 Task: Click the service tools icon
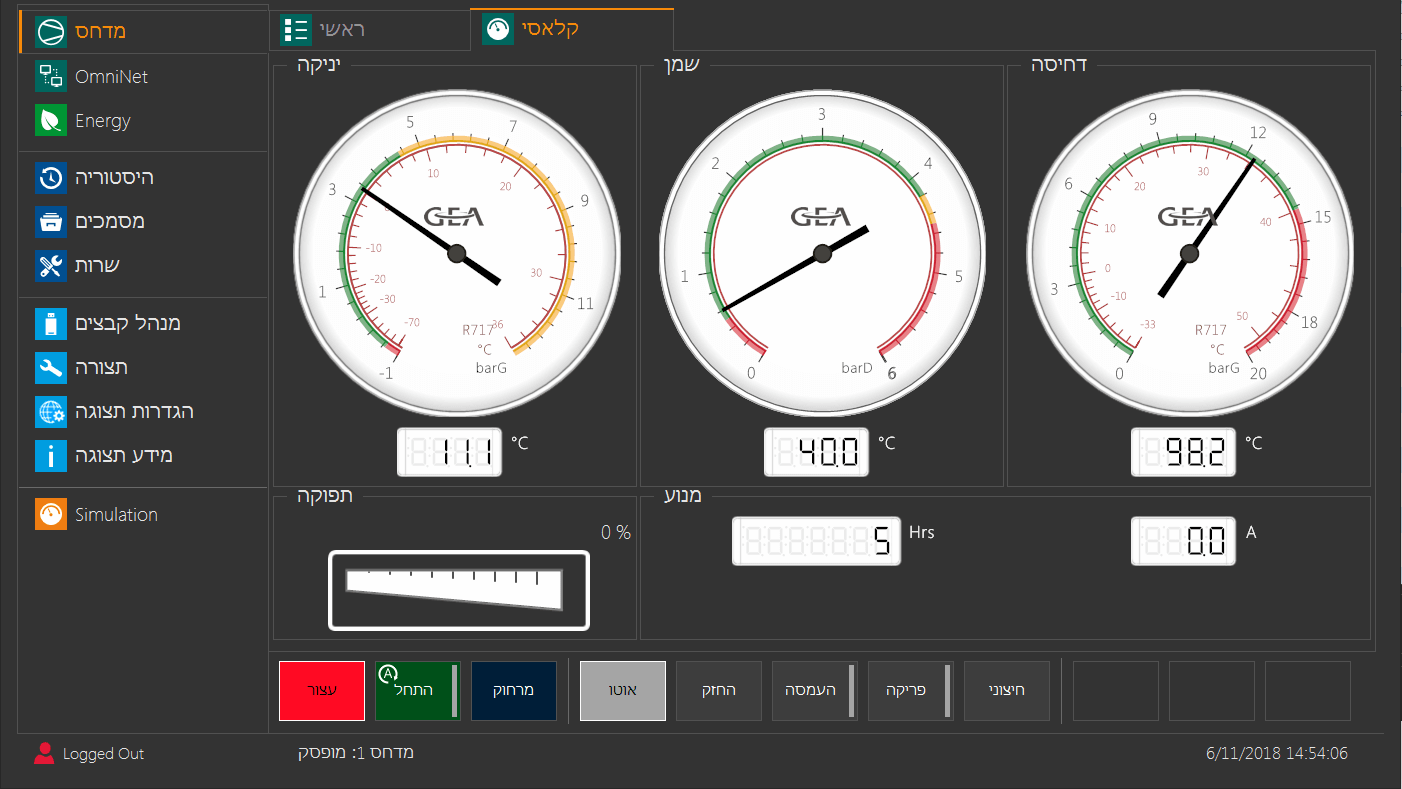(x=51, y=265)
